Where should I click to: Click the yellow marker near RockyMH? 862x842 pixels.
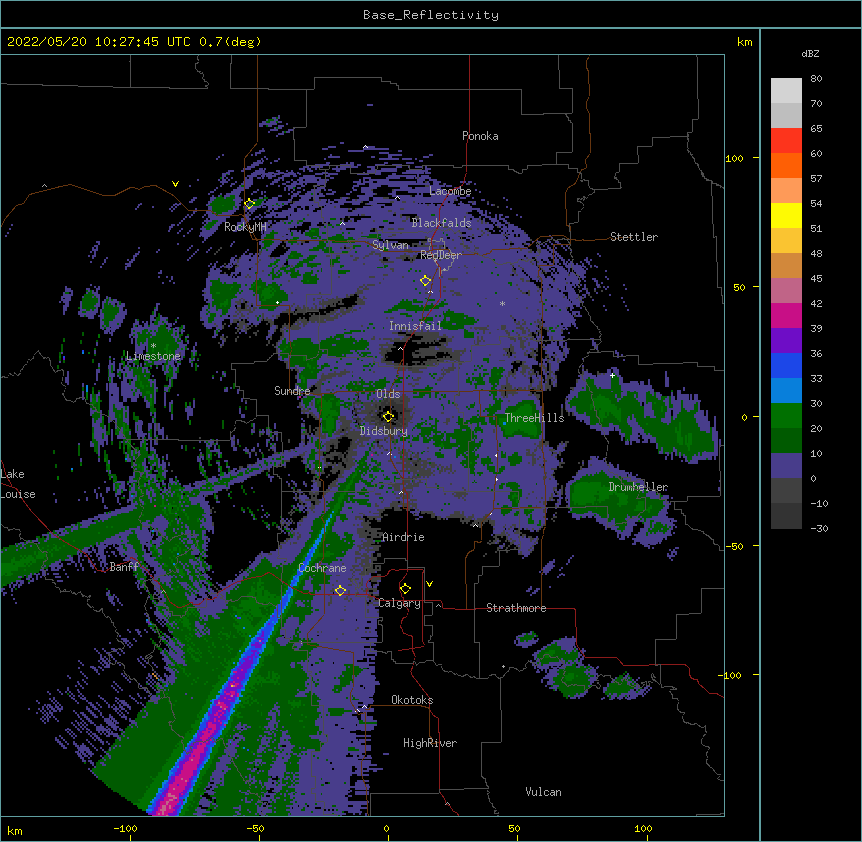coord(249,203)
